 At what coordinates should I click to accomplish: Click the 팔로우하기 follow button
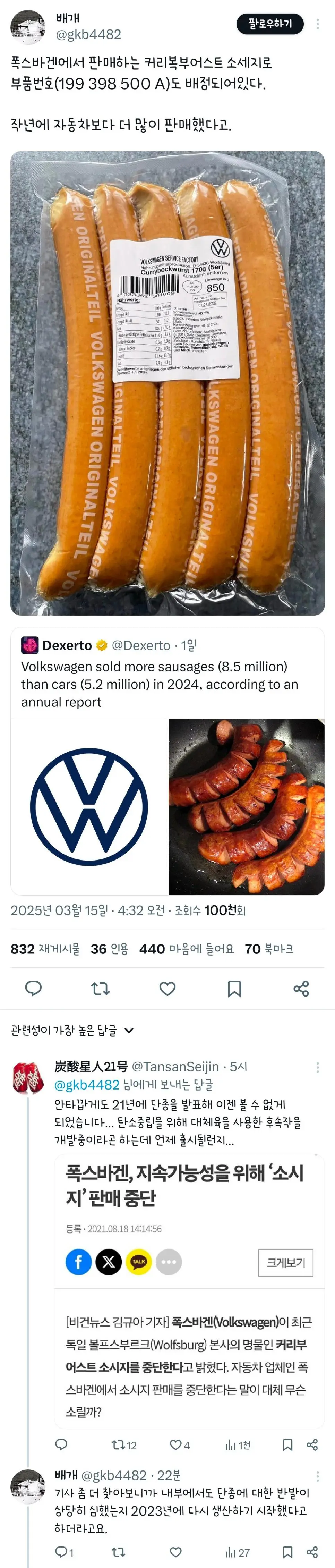[270, 24]
